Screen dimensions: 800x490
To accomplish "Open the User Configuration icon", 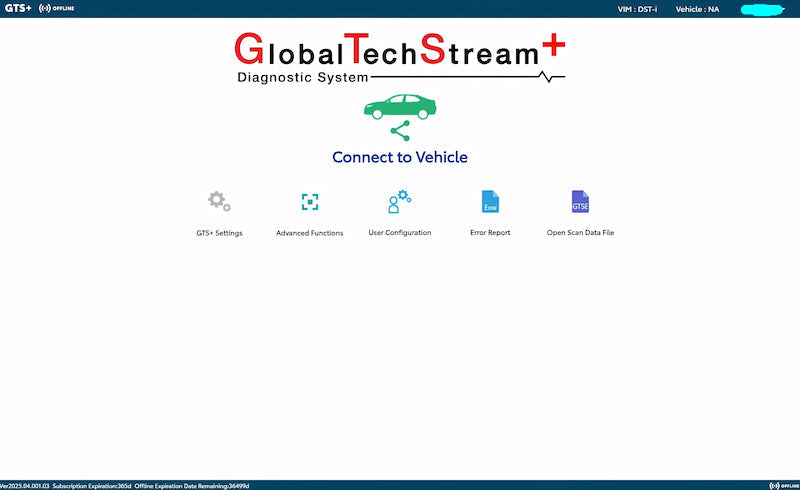I will [x=400, y=202].
